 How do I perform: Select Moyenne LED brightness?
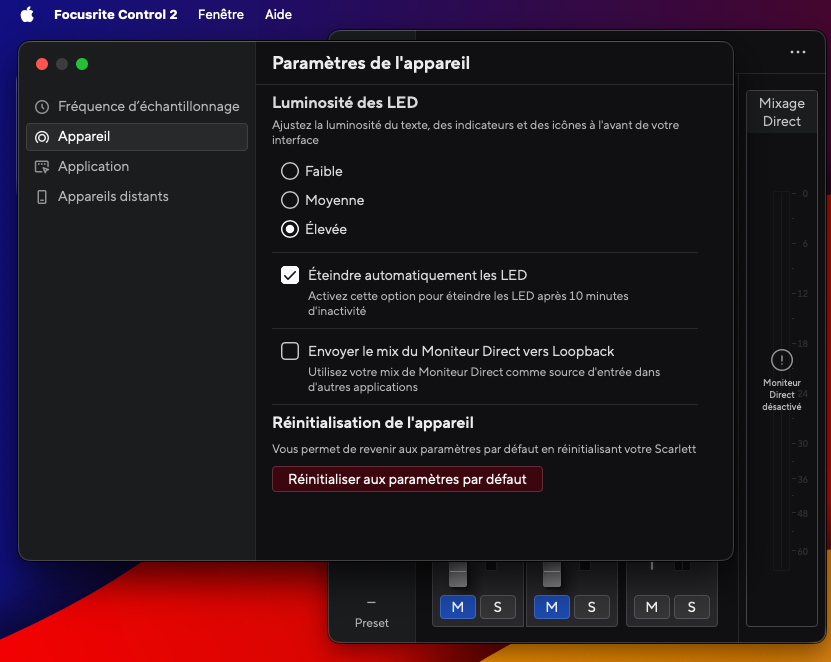pyautogui.click(x=290, y=200)
